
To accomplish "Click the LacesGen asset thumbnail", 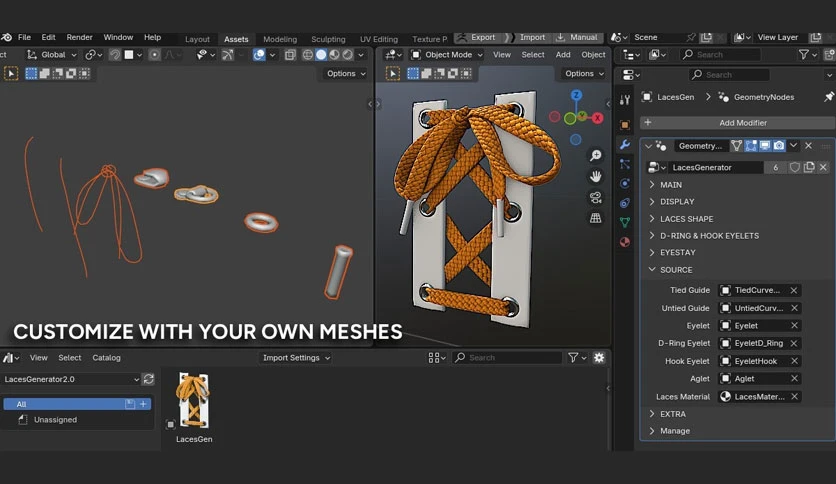I will (x=194, y=400).
